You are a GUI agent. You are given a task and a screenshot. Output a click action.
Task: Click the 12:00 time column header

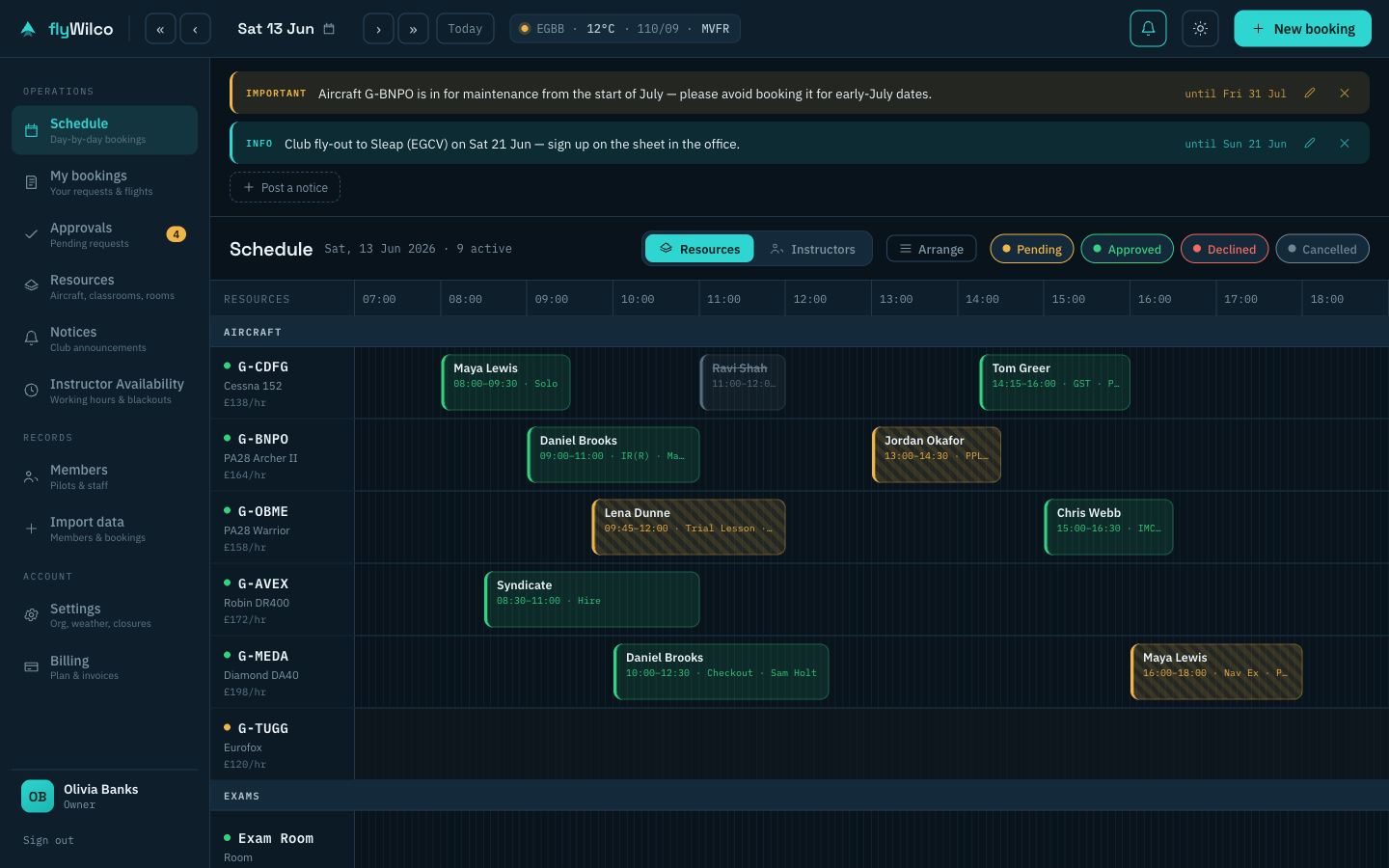[829, 299]
